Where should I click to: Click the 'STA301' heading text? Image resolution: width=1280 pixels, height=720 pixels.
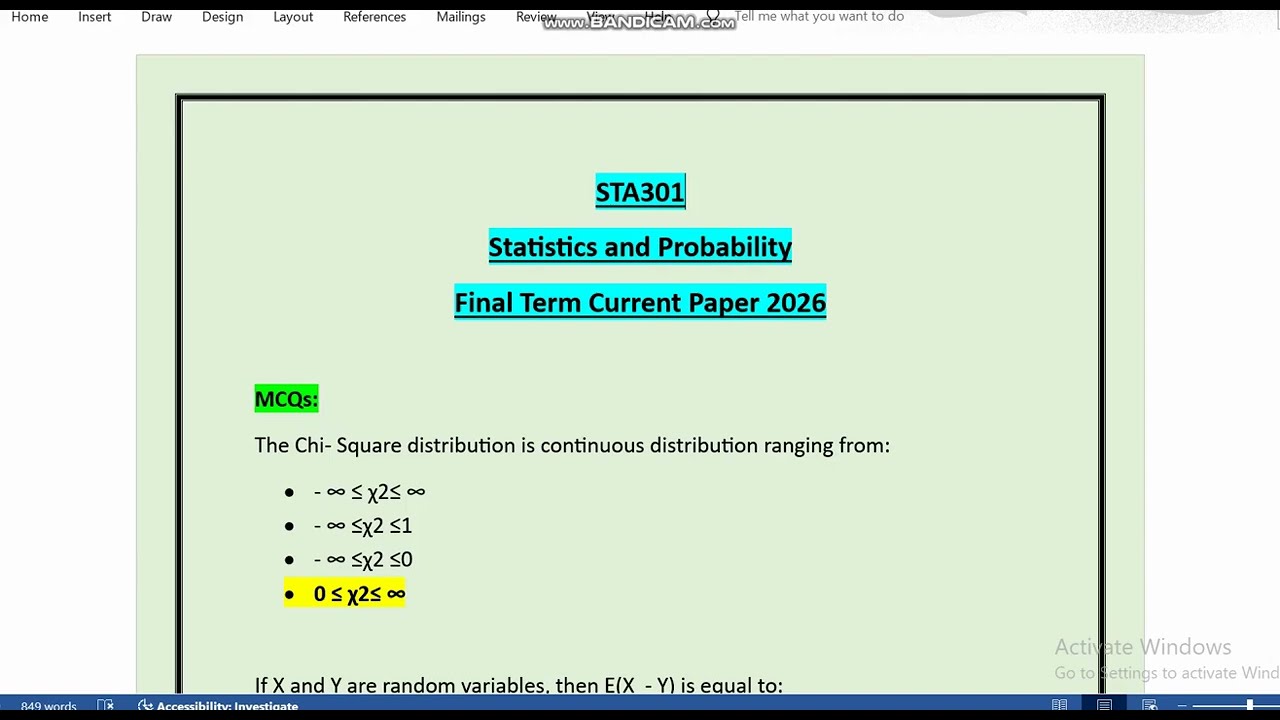(640, 192)
